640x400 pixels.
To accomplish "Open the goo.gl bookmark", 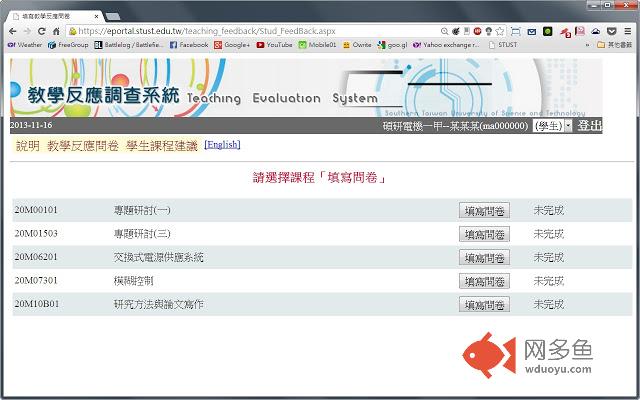I will (392, 45).
